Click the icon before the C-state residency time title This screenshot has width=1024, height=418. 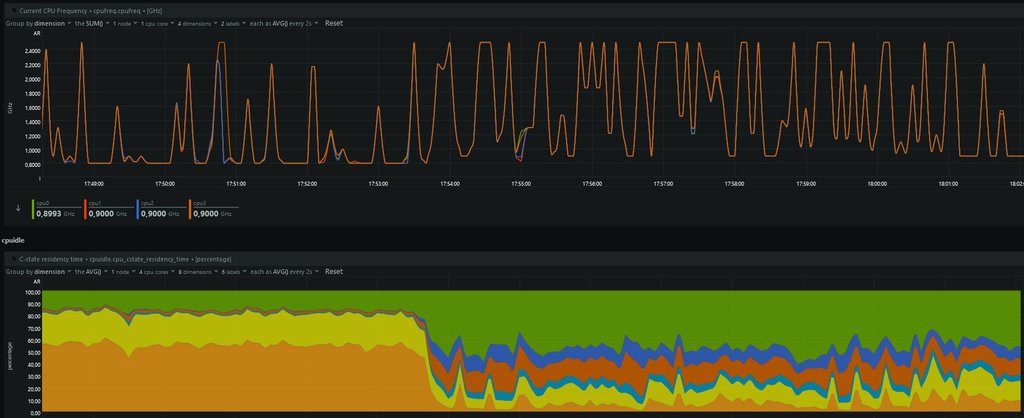pyautogui.click(x=11, y=259)
